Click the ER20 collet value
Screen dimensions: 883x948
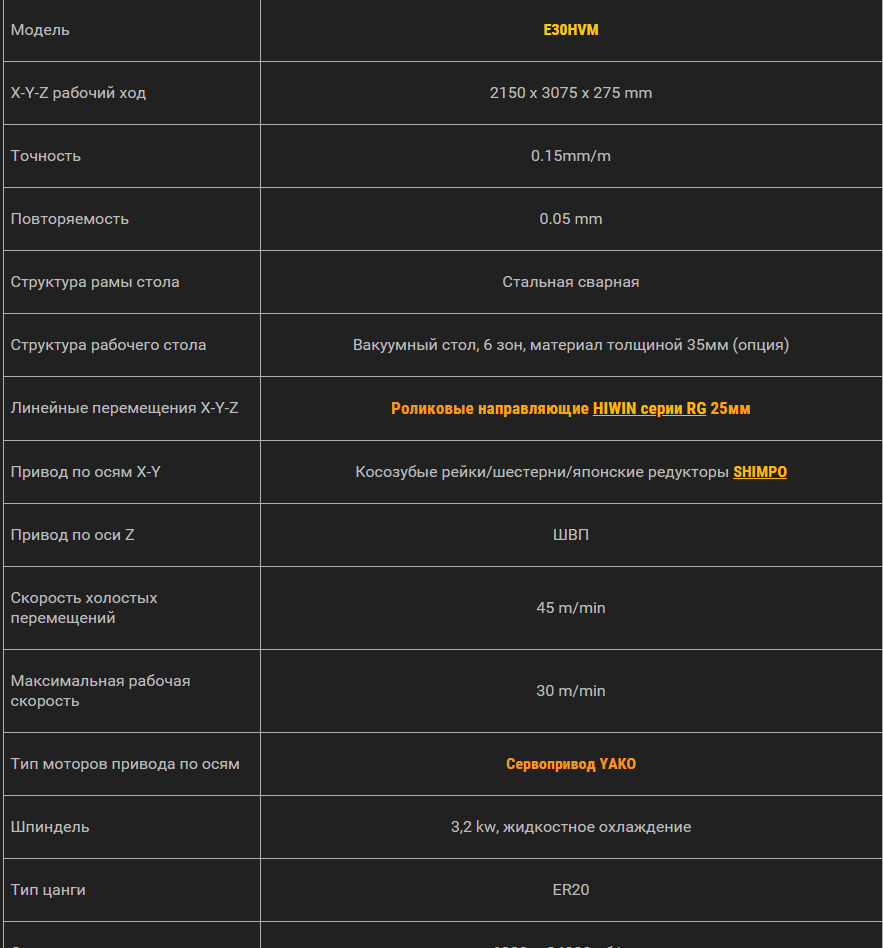point(571,890)
